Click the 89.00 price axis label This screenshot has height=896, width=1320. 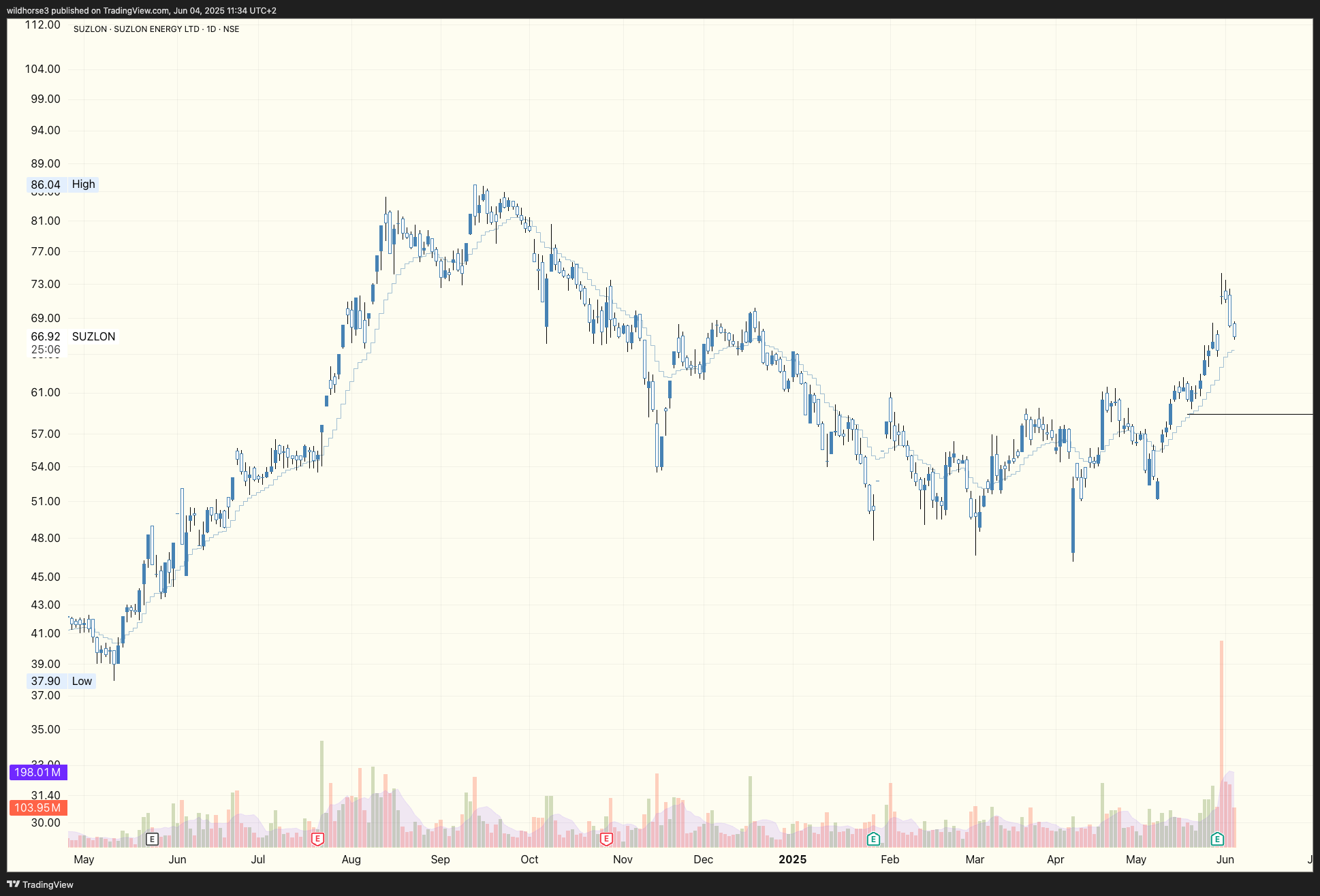[x=46, y=163]
